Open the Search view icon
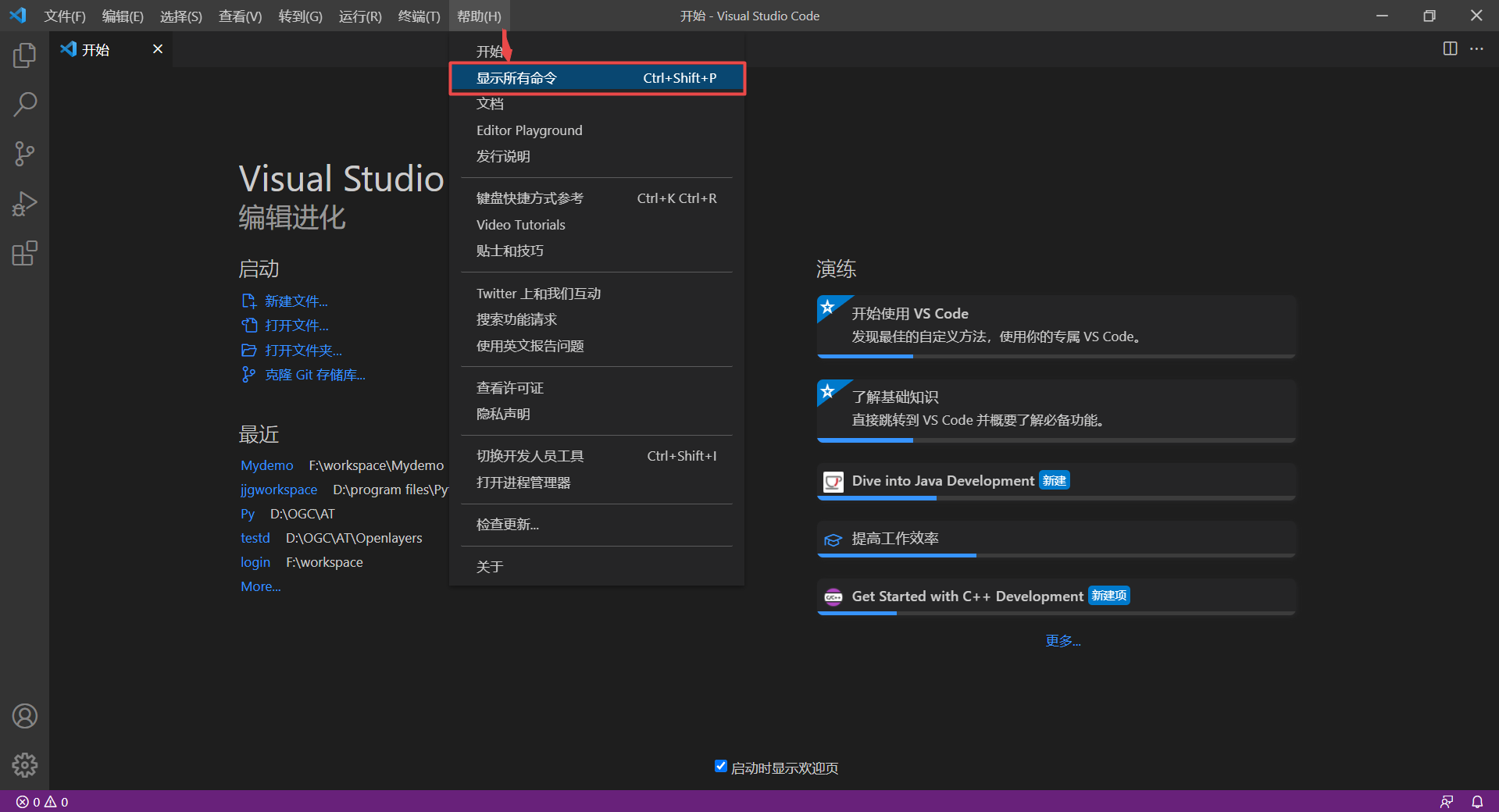This screenshot has width=1499, height=812. pyautogui.click(x=24, y=105)
